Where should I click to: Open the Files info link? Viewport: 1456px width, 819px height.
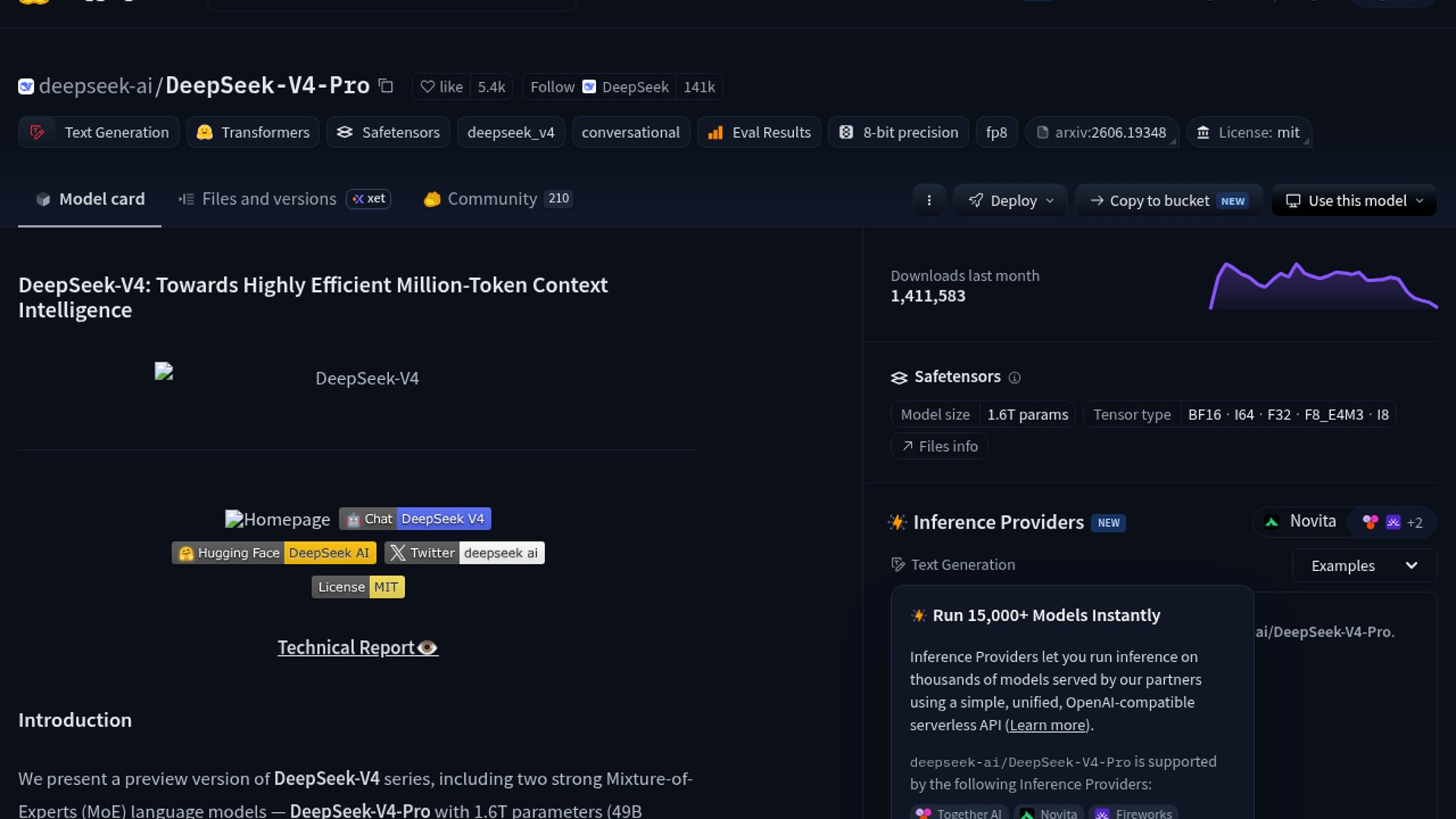[940, 446]
